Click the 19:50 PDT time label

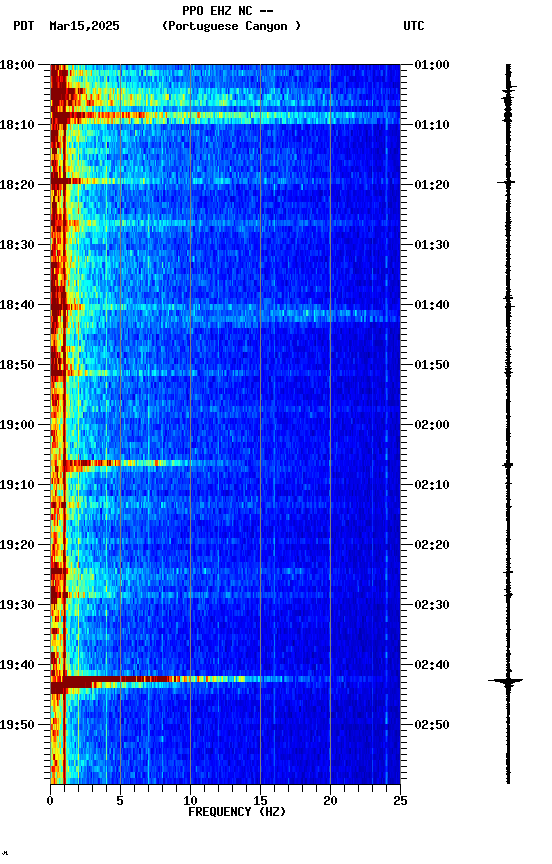click(17, 725)
